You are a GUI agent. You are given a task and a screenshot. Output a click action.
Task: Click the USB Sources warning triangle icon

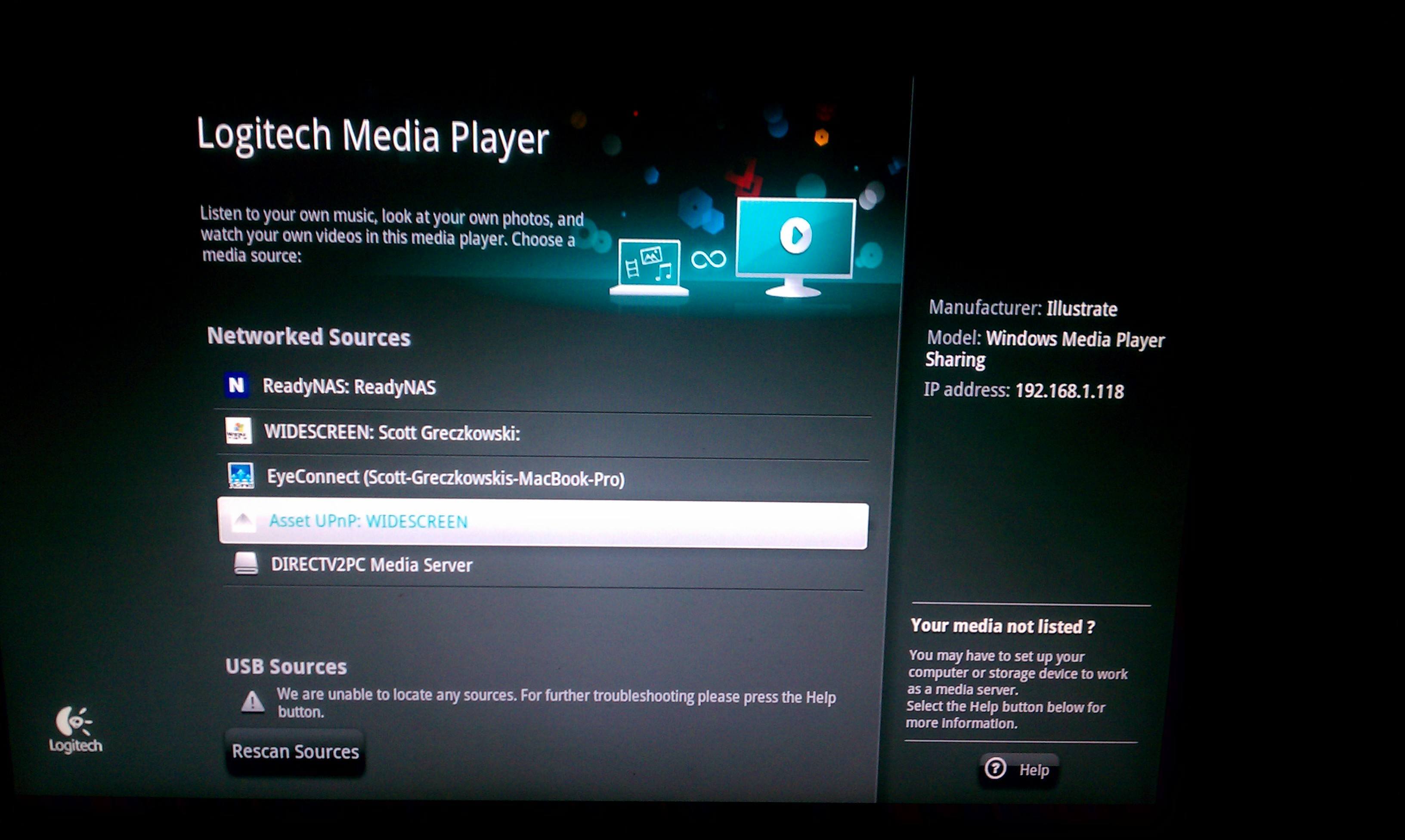click(253, 702)
